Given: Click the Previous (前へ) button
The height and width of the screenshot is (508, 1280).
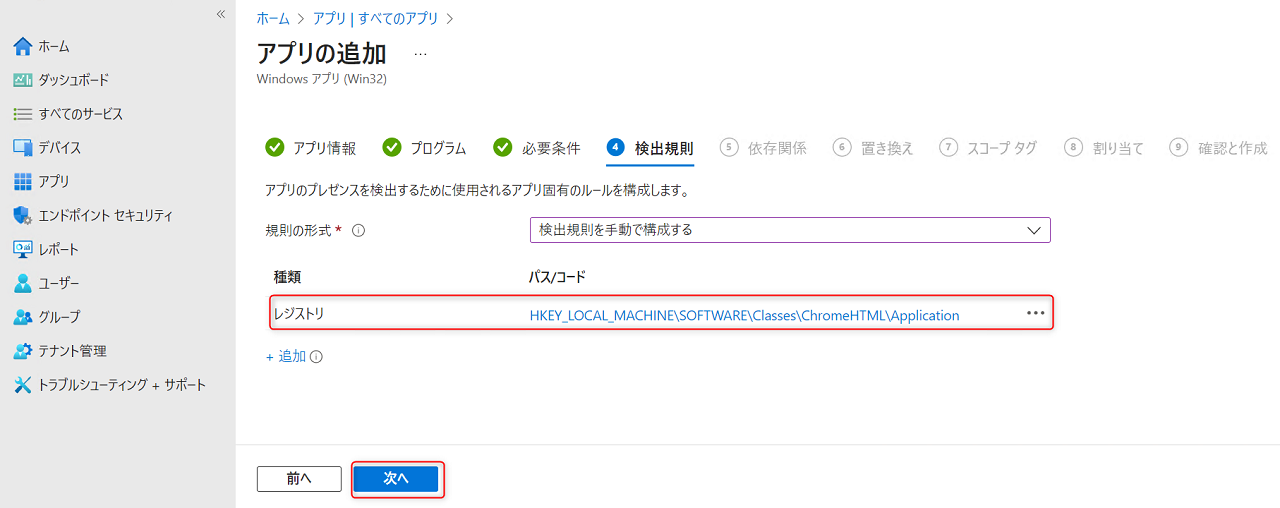Looking at the screenshot, I should [x=299, y=479].
